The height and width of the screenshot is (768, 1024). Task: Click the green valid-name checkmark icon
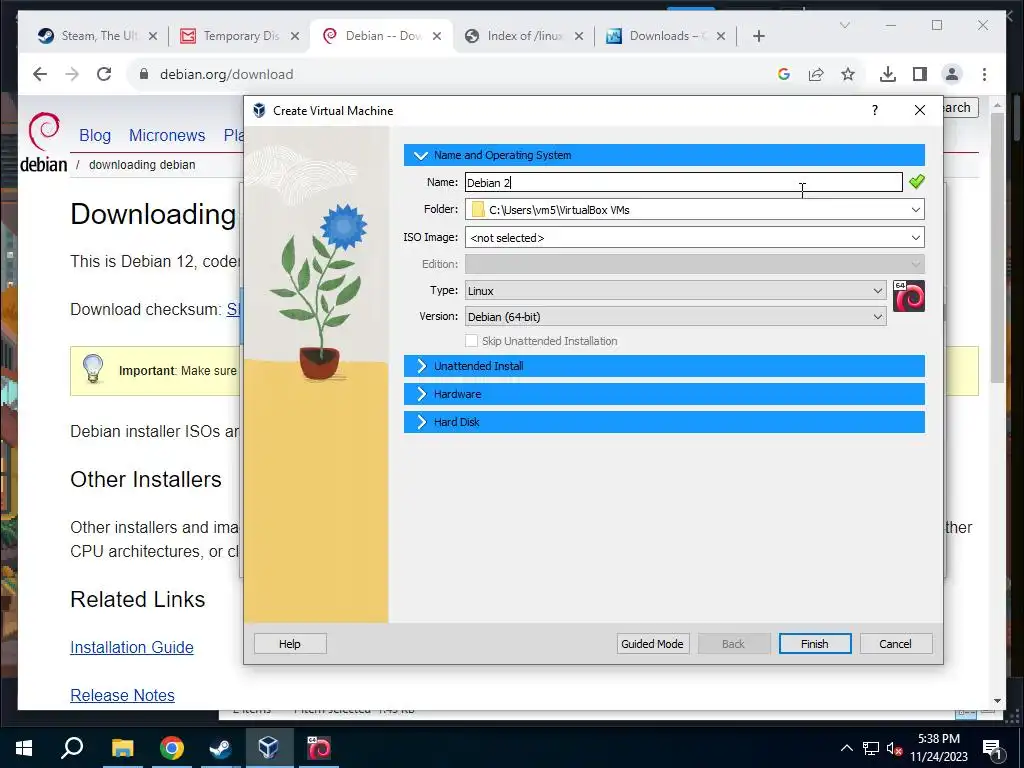click(916, 182)
